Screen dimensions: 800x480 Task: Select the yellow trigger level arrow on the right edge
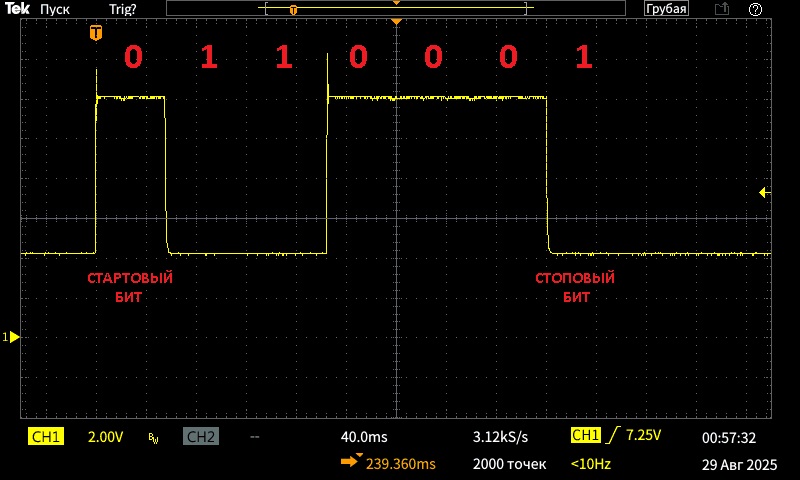(764, 192)
